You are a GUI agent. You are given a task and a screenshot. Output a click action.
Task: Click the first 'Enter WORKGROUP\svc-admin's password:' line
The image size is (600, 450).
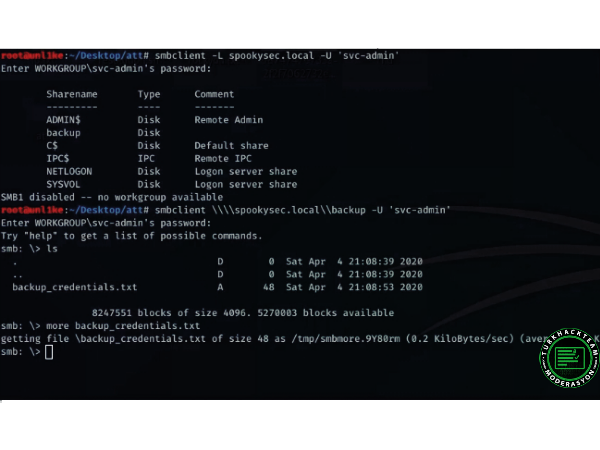106,69
